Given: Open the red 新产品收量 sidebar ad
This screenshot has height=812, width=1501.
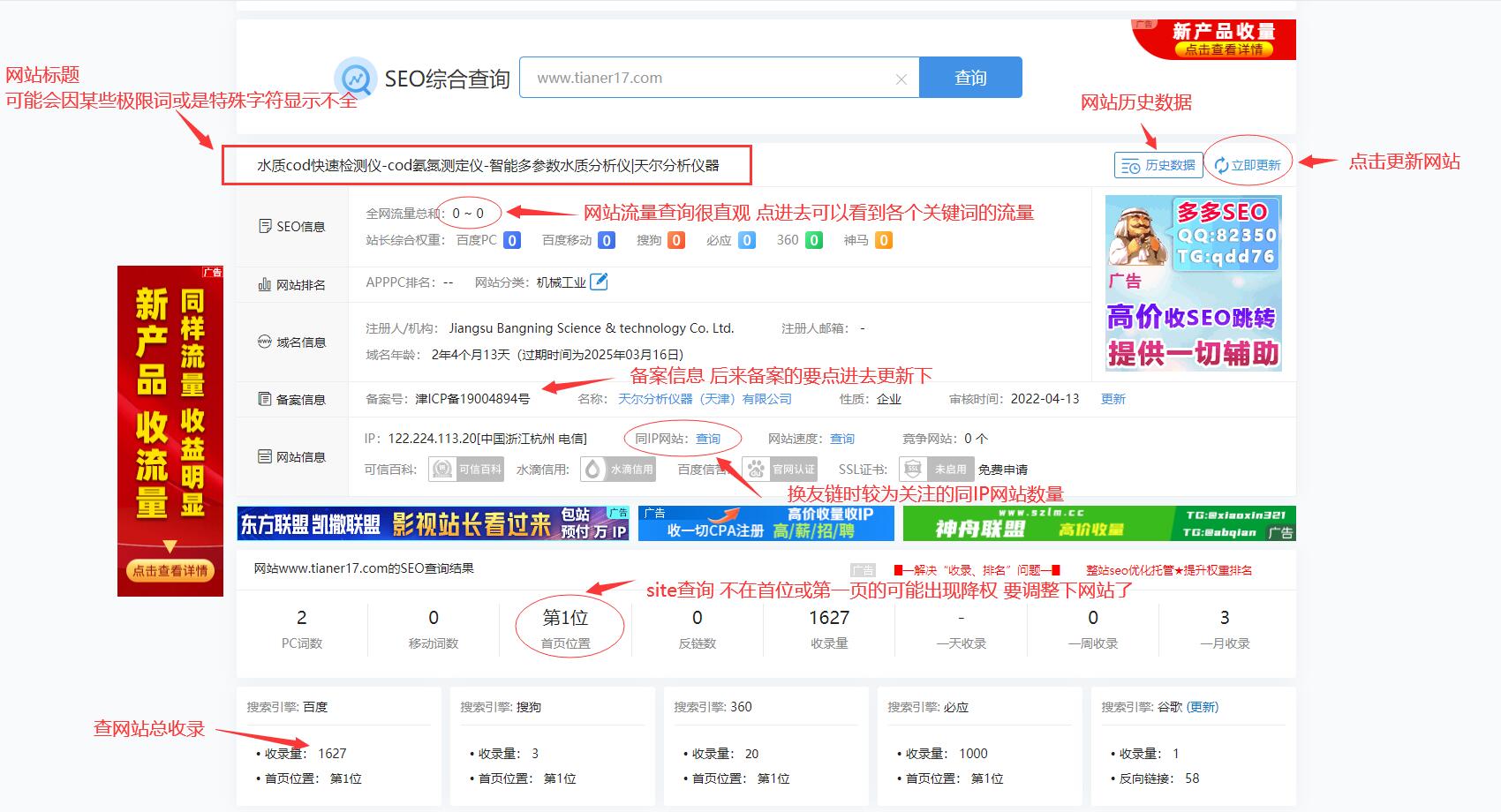Looking at the screenshot, I should coord(170,431).
